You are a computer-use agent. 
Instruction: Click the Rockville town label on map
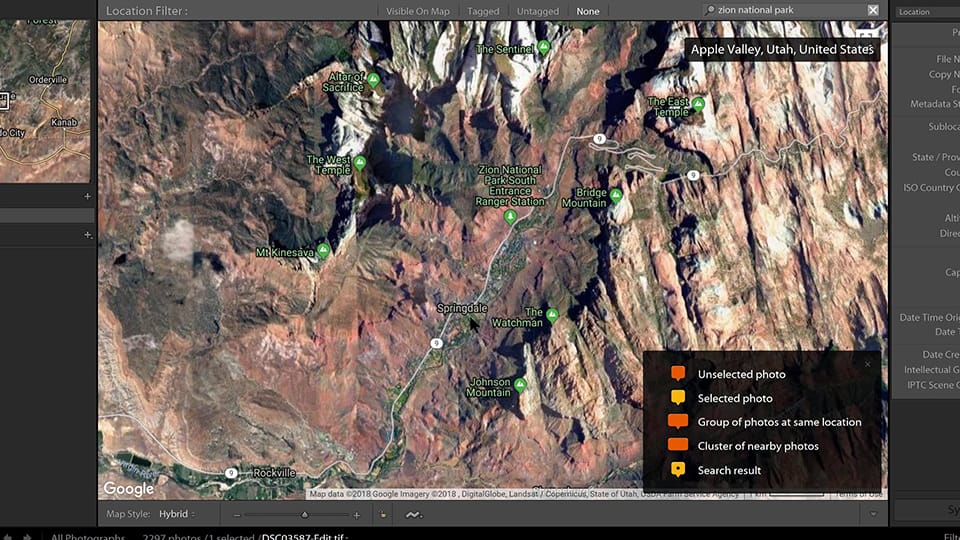pyautogui.click(x=274, y=473)
